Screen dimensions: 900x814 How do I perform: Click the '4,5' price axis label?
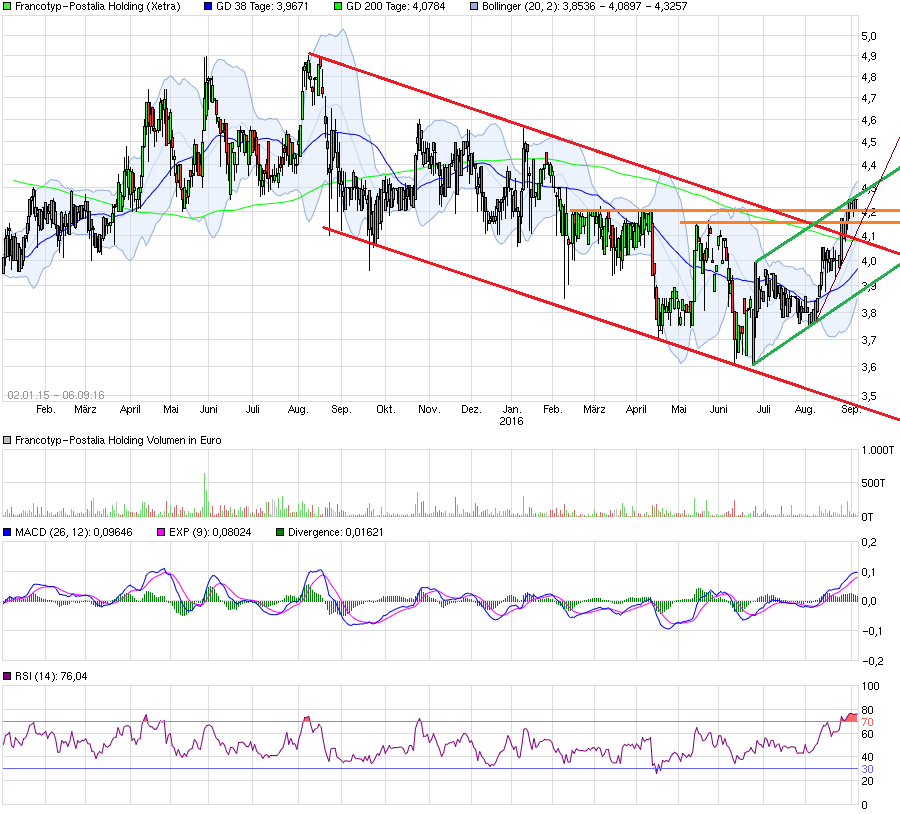869,142
